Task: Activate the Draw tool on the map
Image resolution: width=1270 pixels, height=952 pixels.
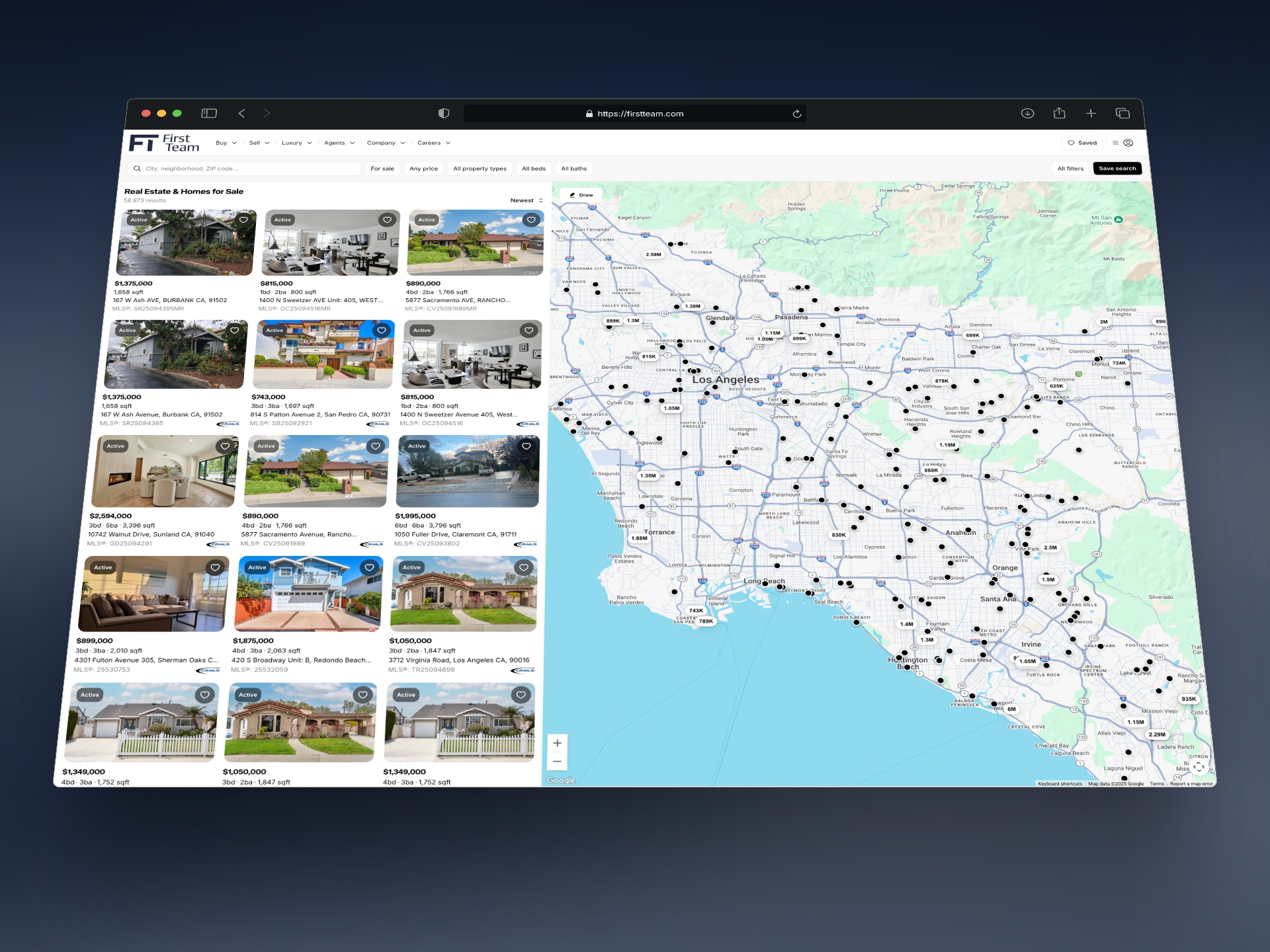Action: pyautogui.click(x=581, y=195)
